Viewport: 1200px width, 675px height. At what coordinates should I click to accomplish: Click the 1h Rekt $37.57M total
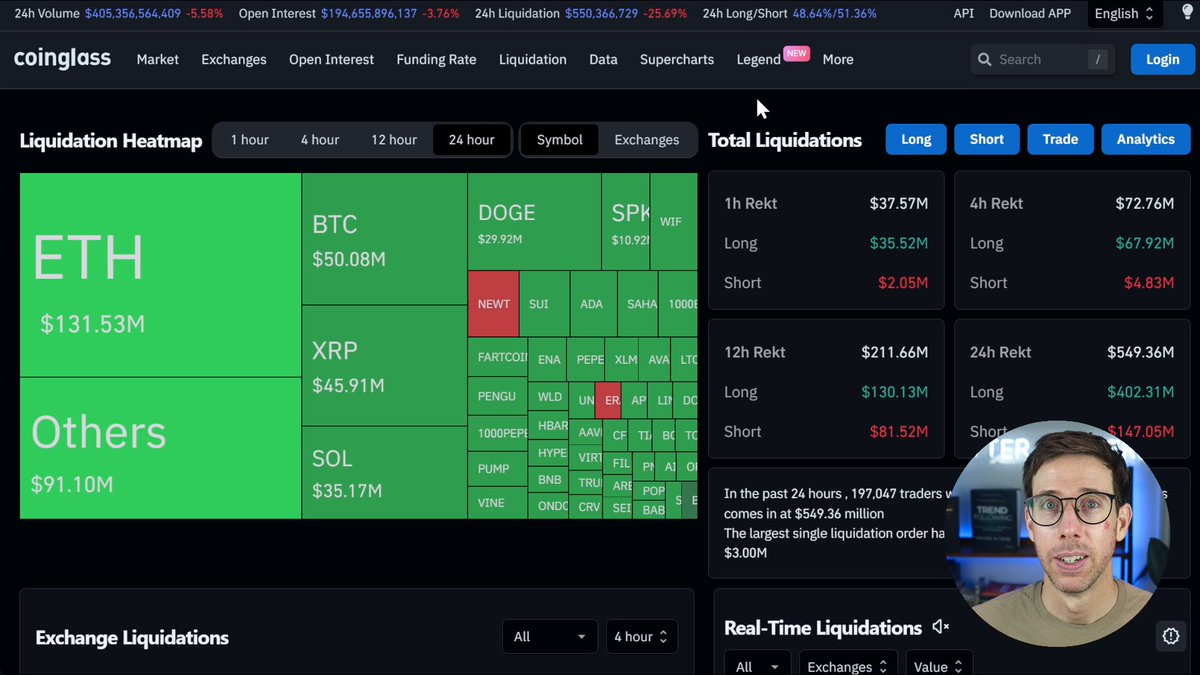[x=898, y=203]
